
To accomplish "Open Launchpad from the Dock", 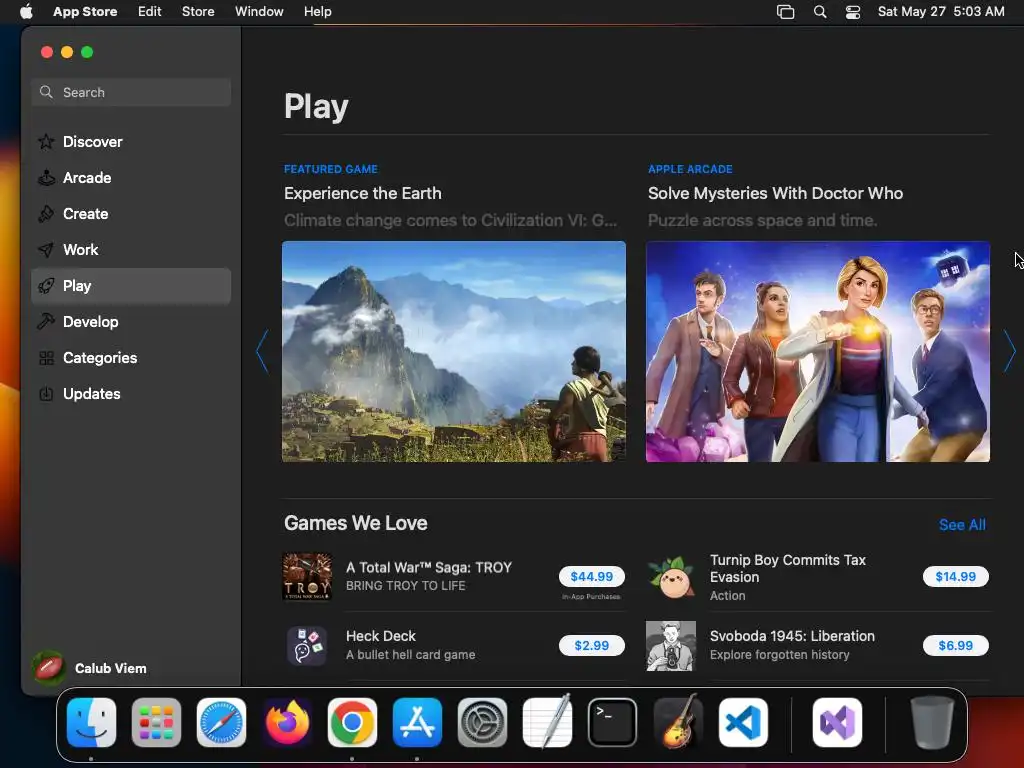I will [156, 722].
